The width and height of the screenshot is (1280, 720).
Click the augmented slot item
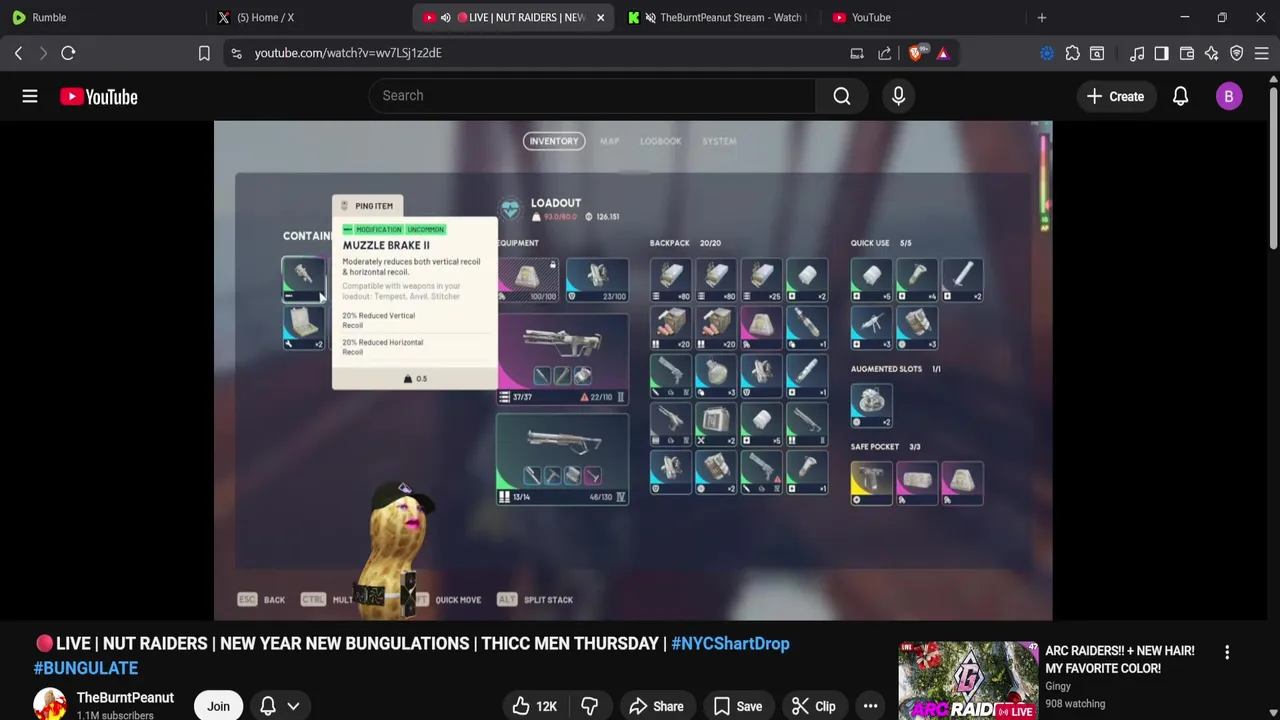coord(872,405)
